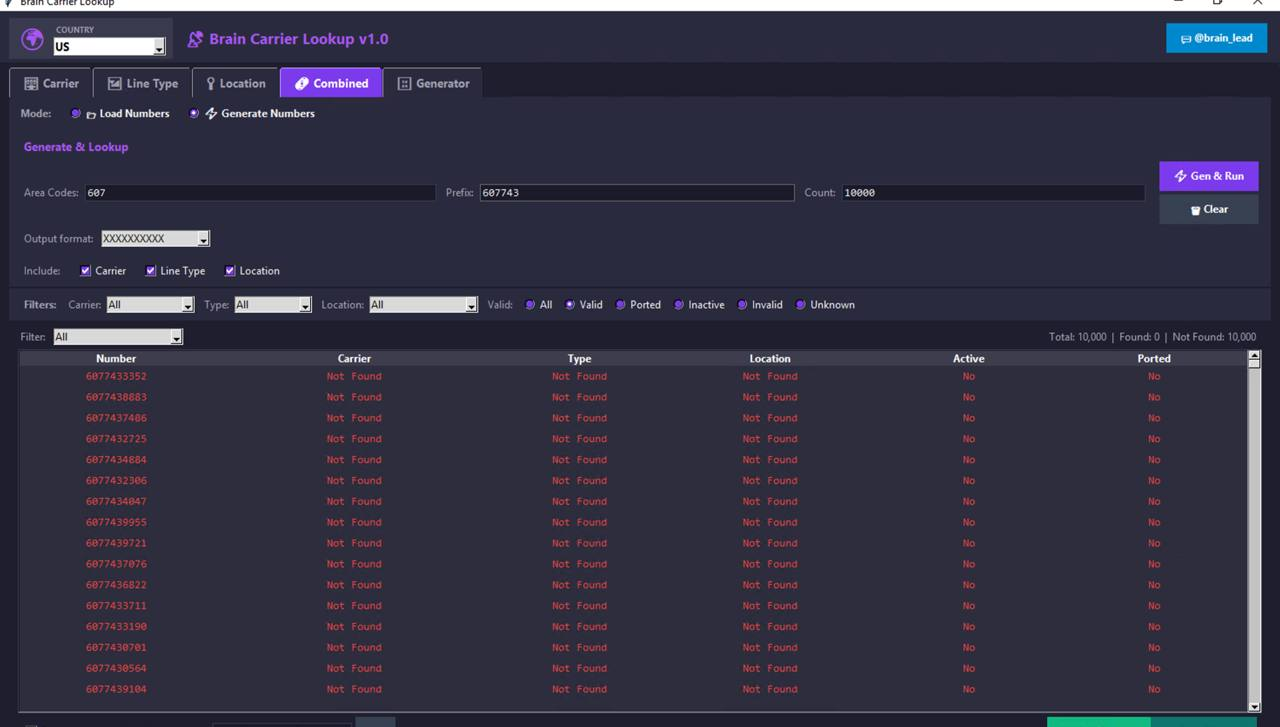Open the Filter dropdown above the table
This screenshot has width=1280, height=727.
[x=119, y=337]
